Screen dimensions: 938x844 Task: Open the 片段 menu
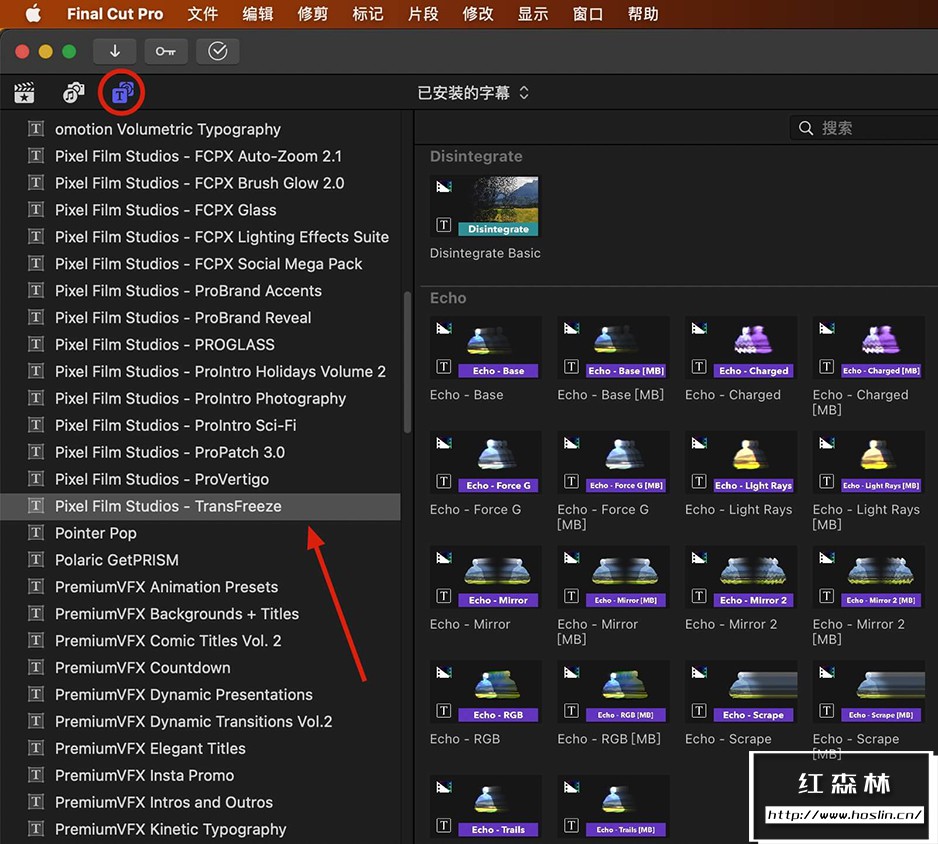pos(423,13)
